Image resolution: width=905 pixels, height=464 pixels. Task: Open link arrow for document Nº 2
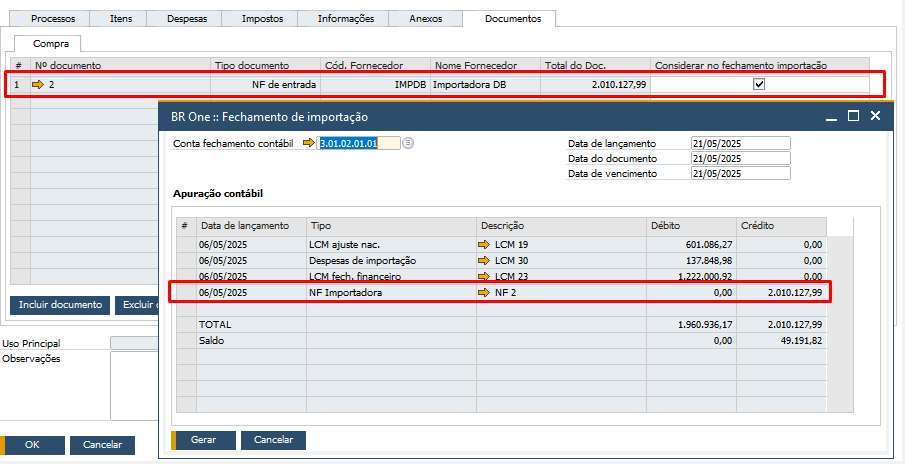(38, 85)
